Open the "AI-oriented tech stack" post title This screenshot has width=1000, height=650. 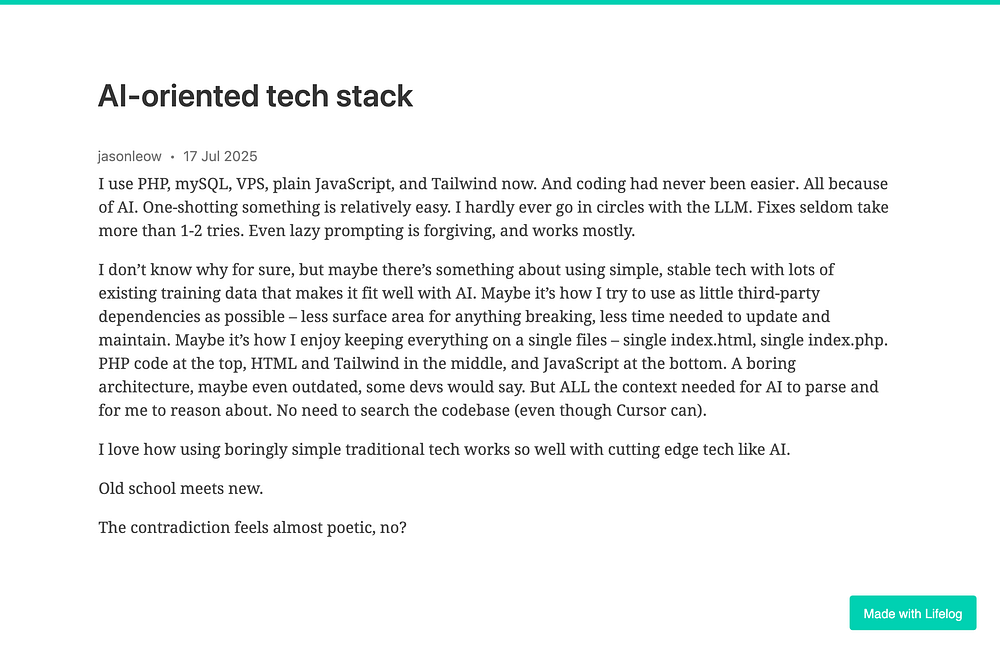pos(255,96)
